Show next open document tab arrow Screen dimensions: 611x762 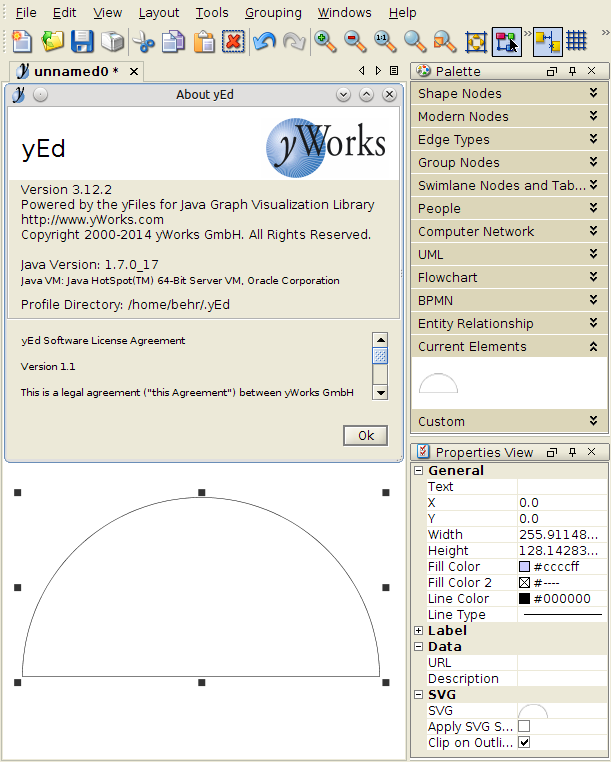(378, 71)
